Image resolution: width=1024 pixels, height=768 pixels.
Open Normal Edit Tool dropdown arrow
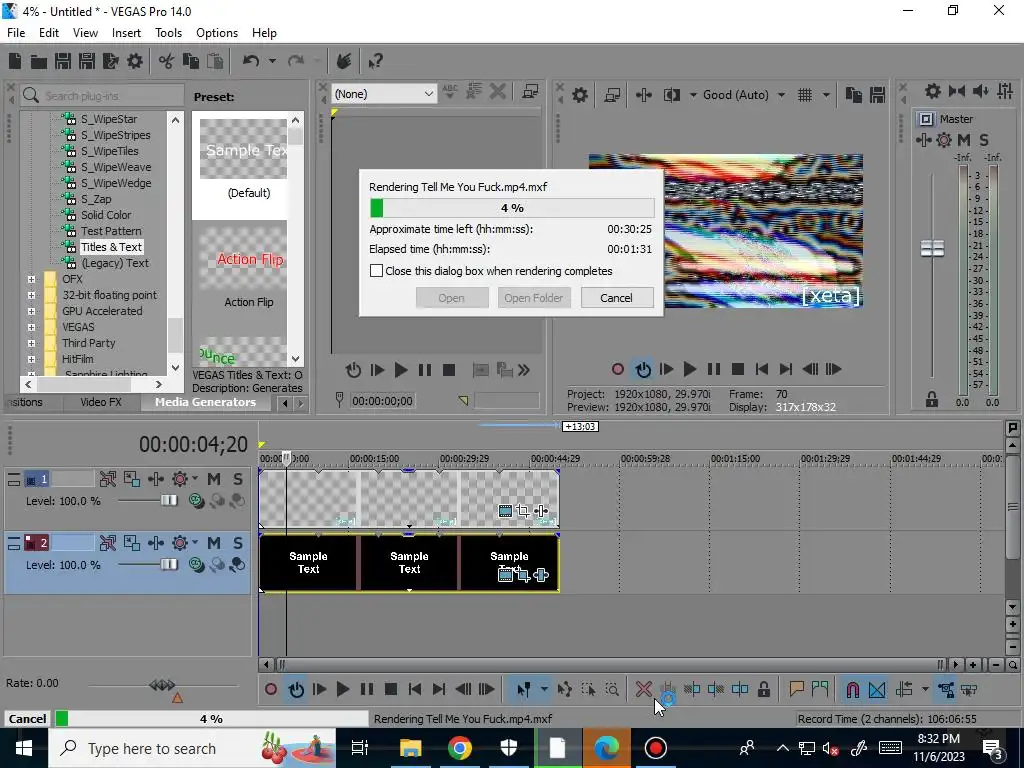click(x=543, y=689)
